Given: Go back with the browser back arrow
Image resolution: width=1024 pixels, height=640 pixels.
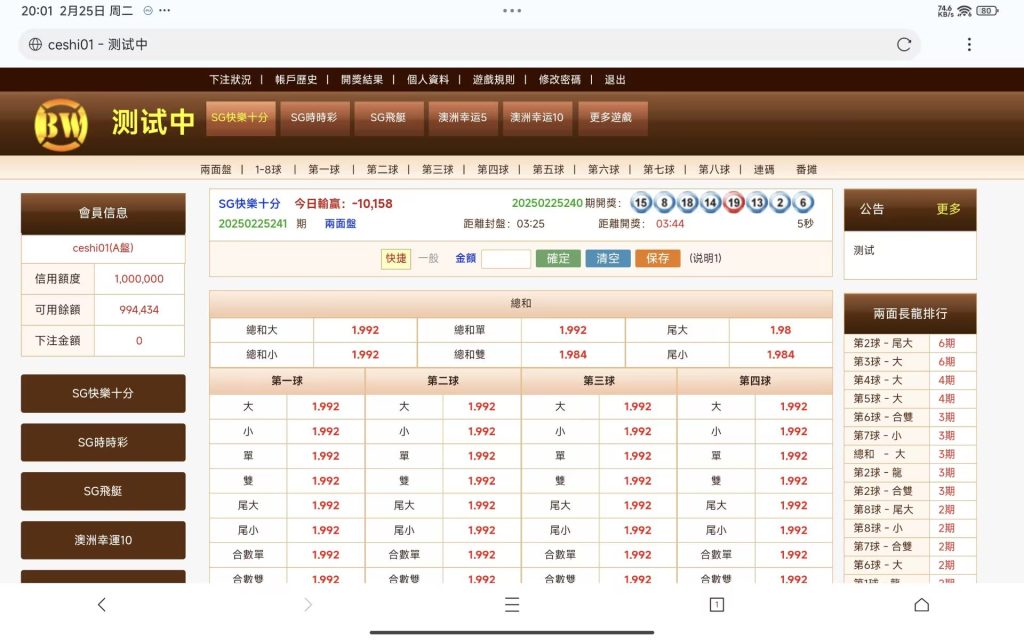Looking at the screenshot, I should coord(101,605).
